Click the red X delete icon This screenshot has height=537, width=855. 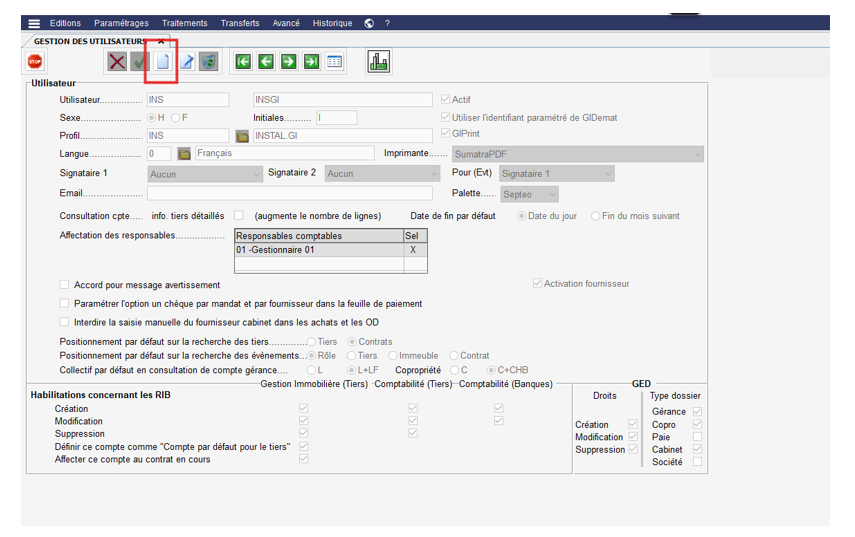tap(117, 62)
